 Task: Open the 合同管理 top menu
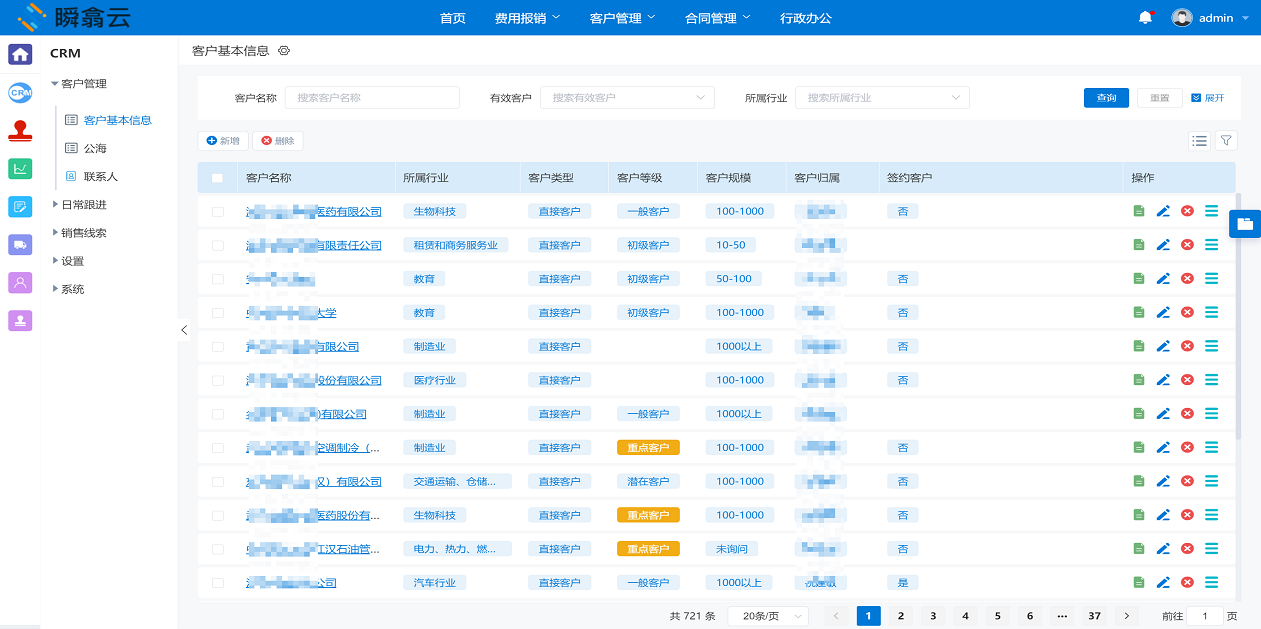[x=717, y=18]
